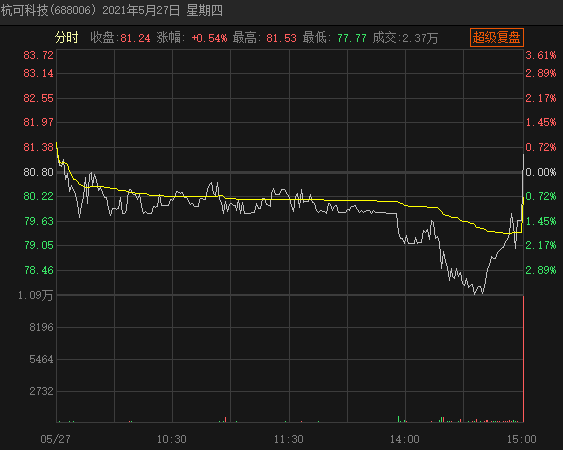Click the 0.00% percentage axis label
This screenshot has height=450, width=563.
541,172
